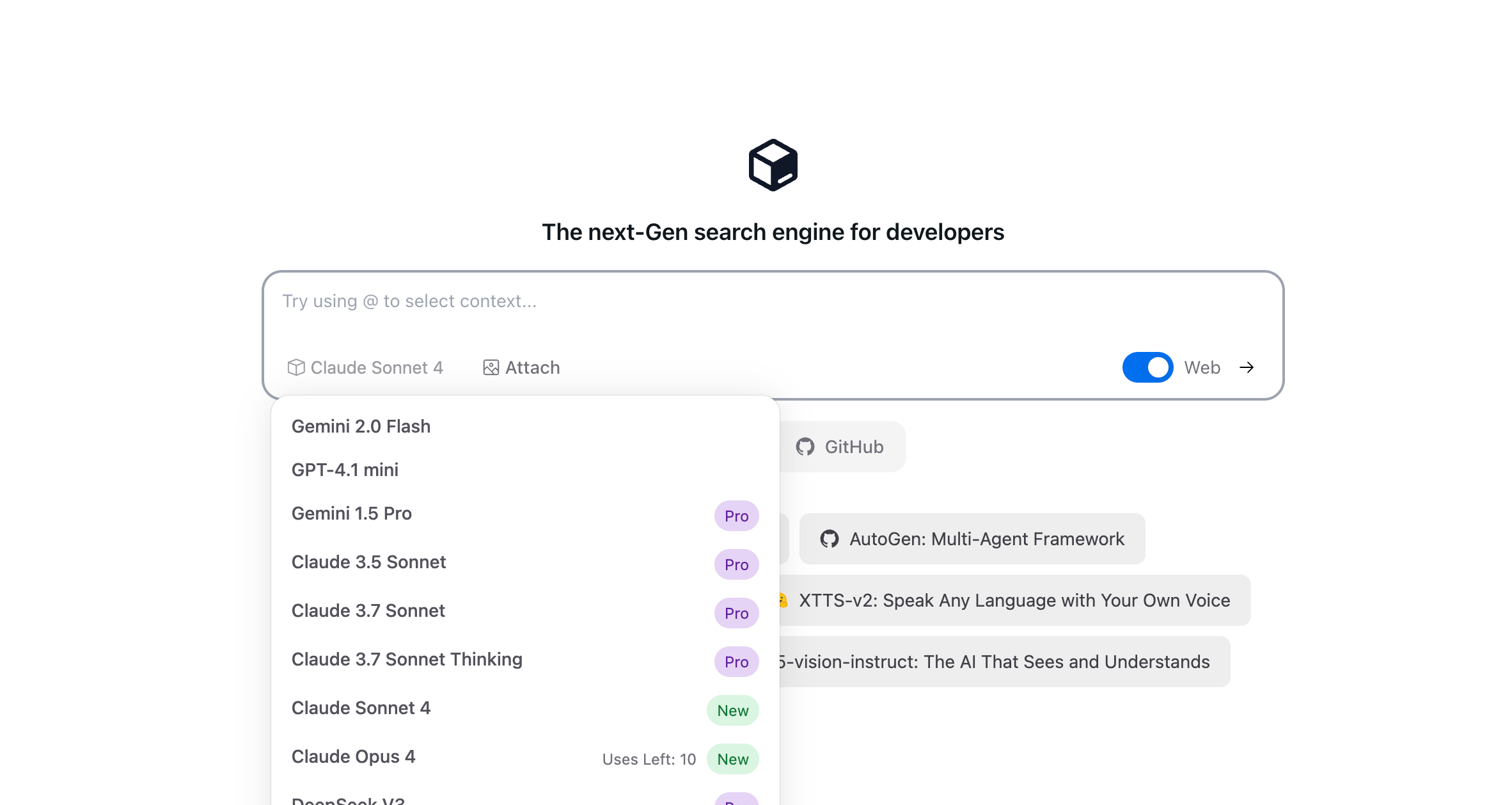Pick Claude 3.5 Sonnet from the list

pos(525,563)
